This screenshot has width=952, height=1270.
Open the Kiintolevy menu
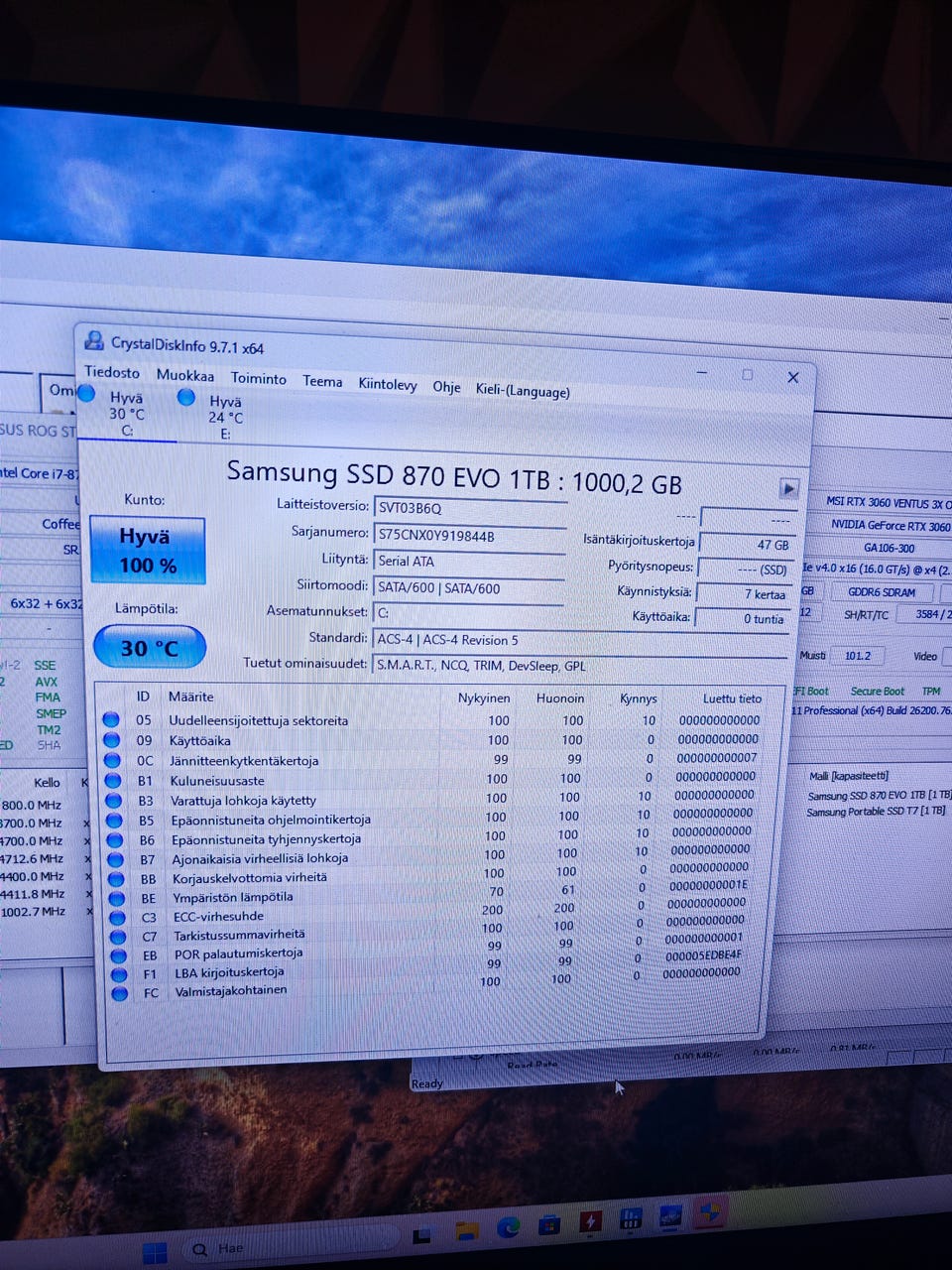click(x=388, y=384)
